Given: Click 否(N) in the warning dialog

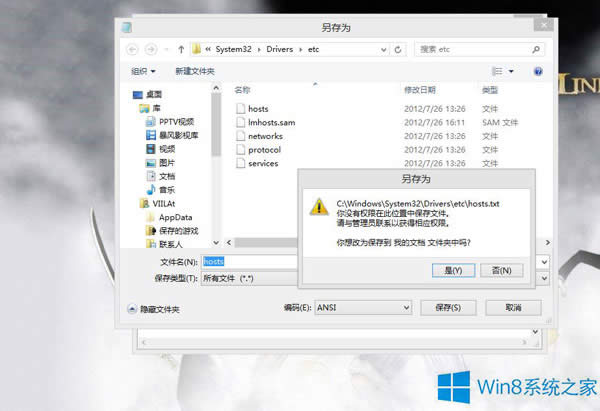Looking at the screenshot, I should [501, 271].
